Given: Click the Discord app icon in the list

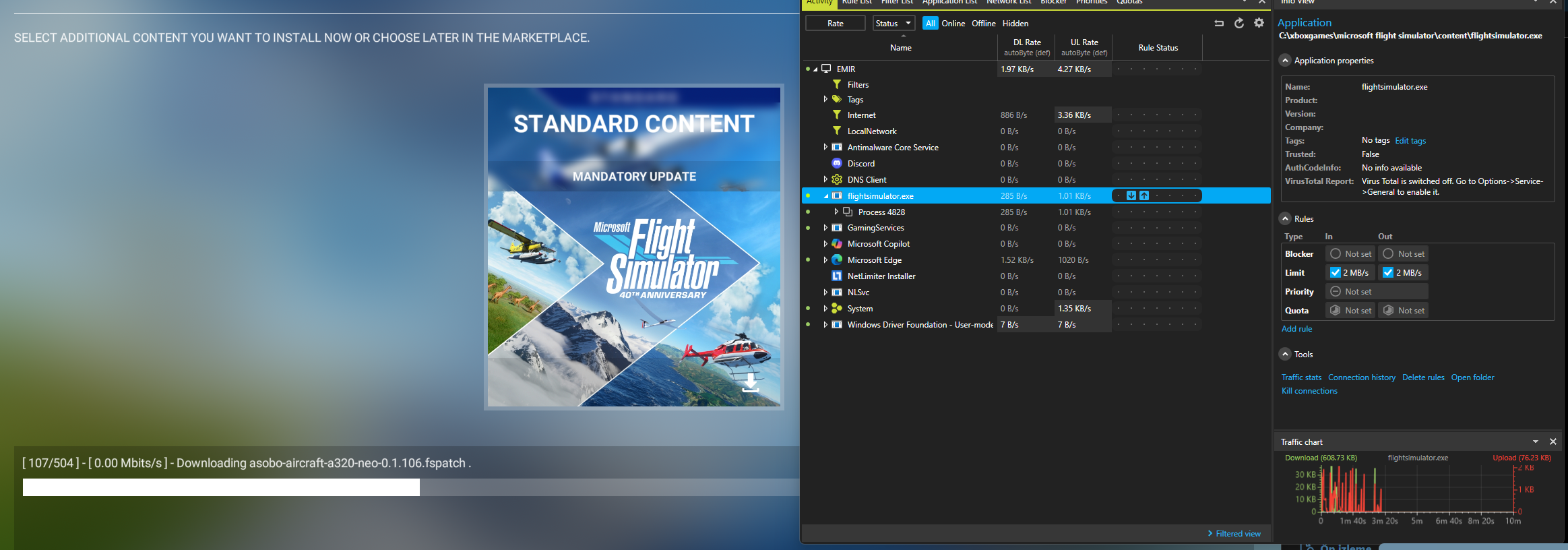Looking at the screenshot, I should click(x=837, y=164).
